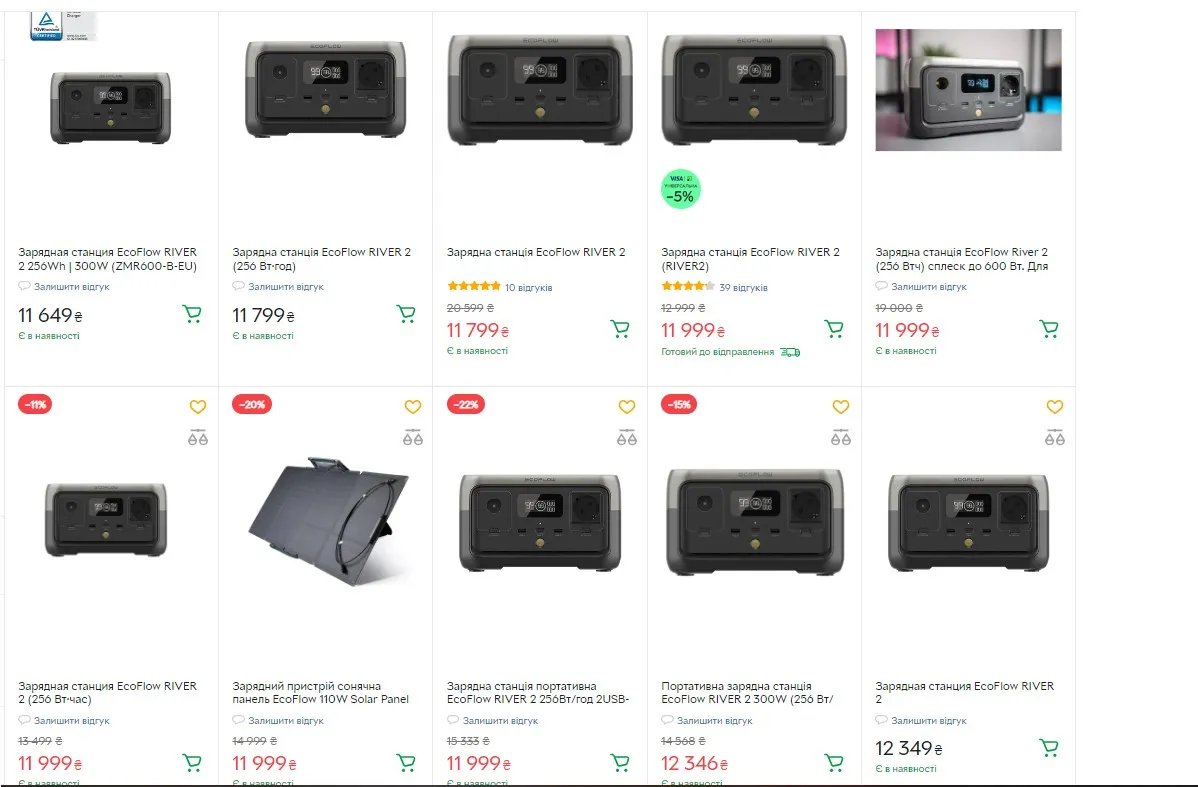Favorite the 12 349₴ EcoFlow station
This screenshot has width=1198, height=787.
click(x=1055, y=407)
